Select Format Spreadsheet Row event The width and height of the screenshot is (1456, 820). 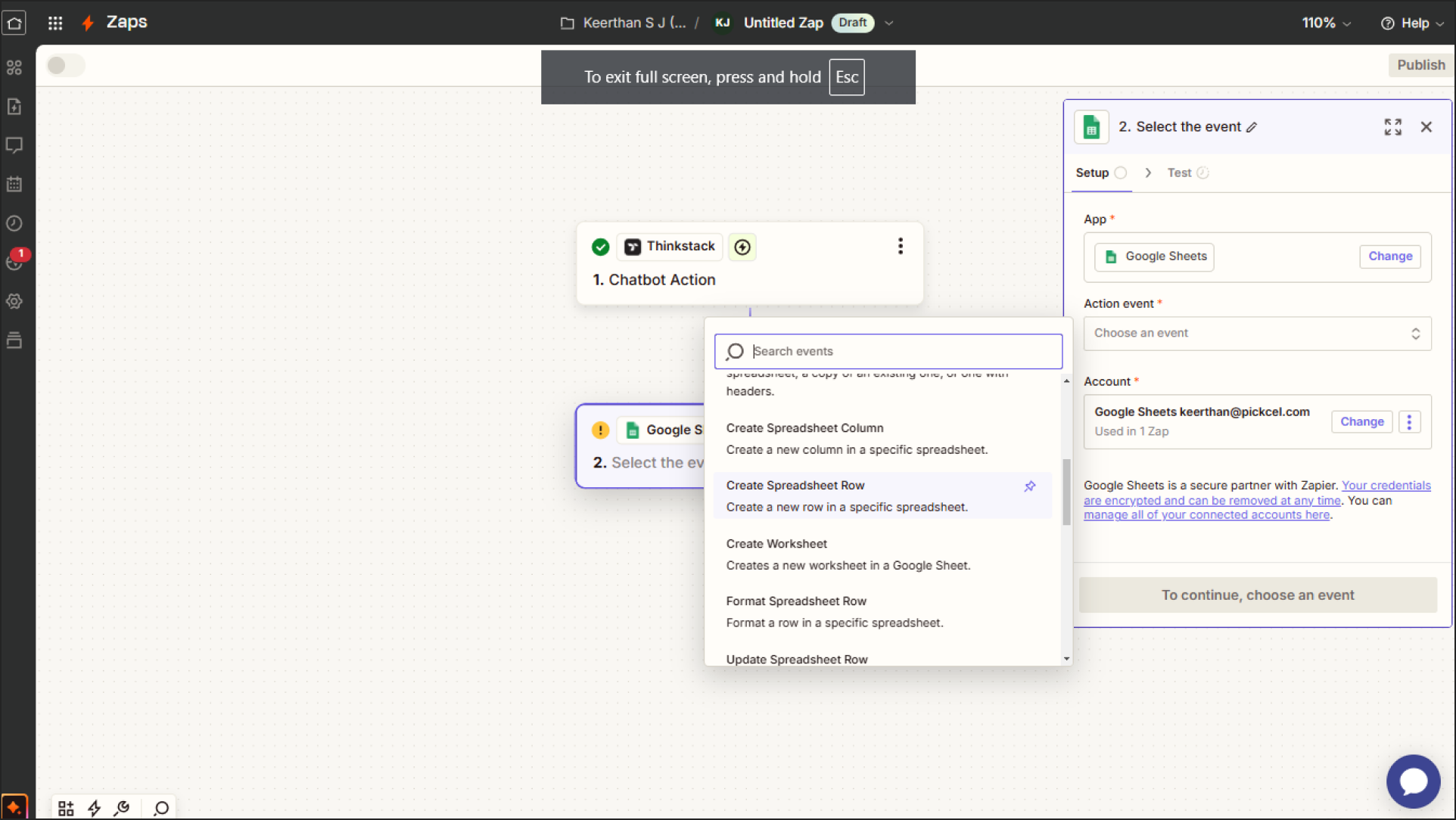(882, 612)
